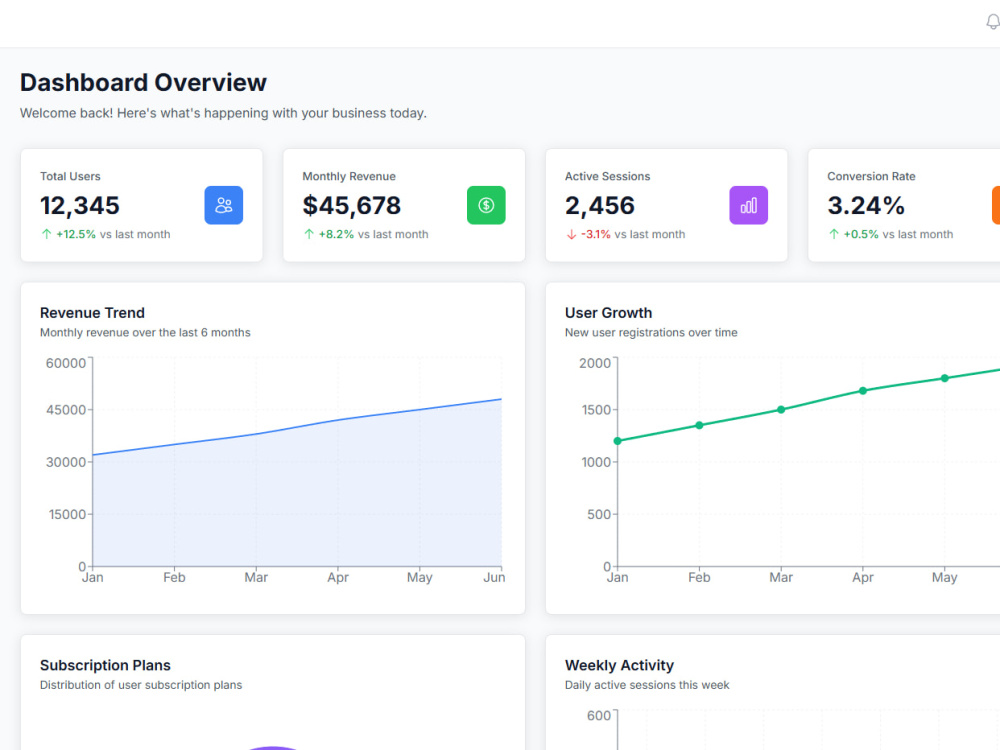Click the 'Daily active sessions this week' subtitle
Screen dimensions: 1000x750
point(647,685)
